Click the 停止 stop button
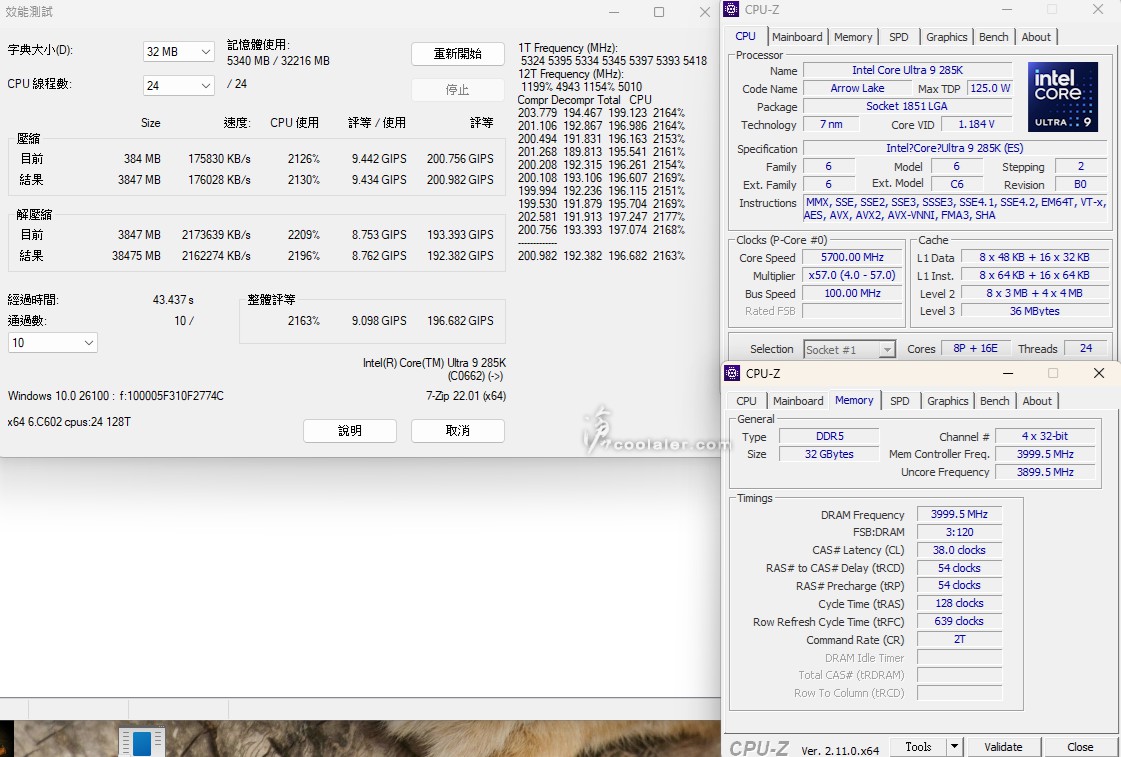 pos(458,89)
